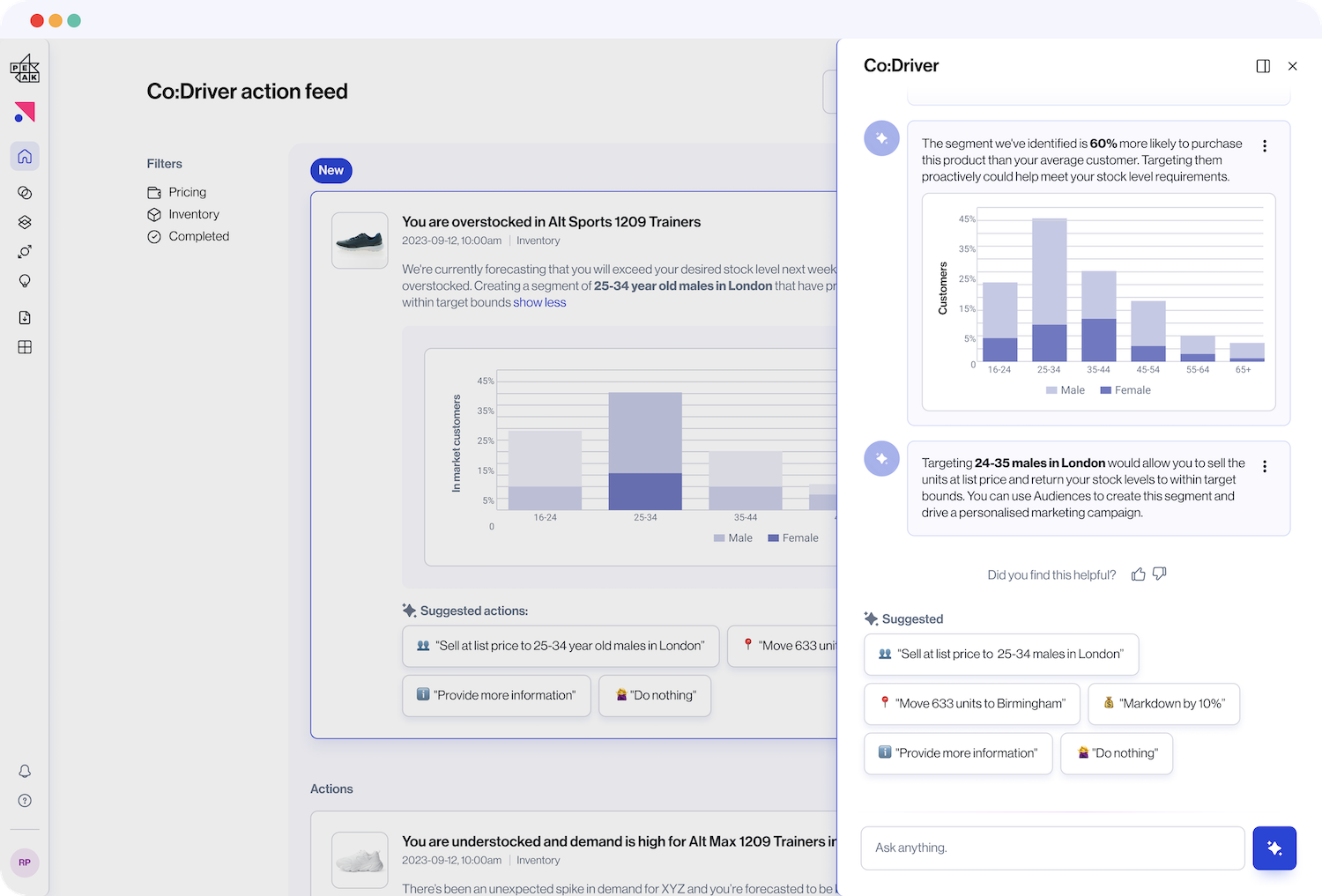Click the 16-24 bar in feed chart
Viewport: 1322px width, 896px height.
(545, 470)
